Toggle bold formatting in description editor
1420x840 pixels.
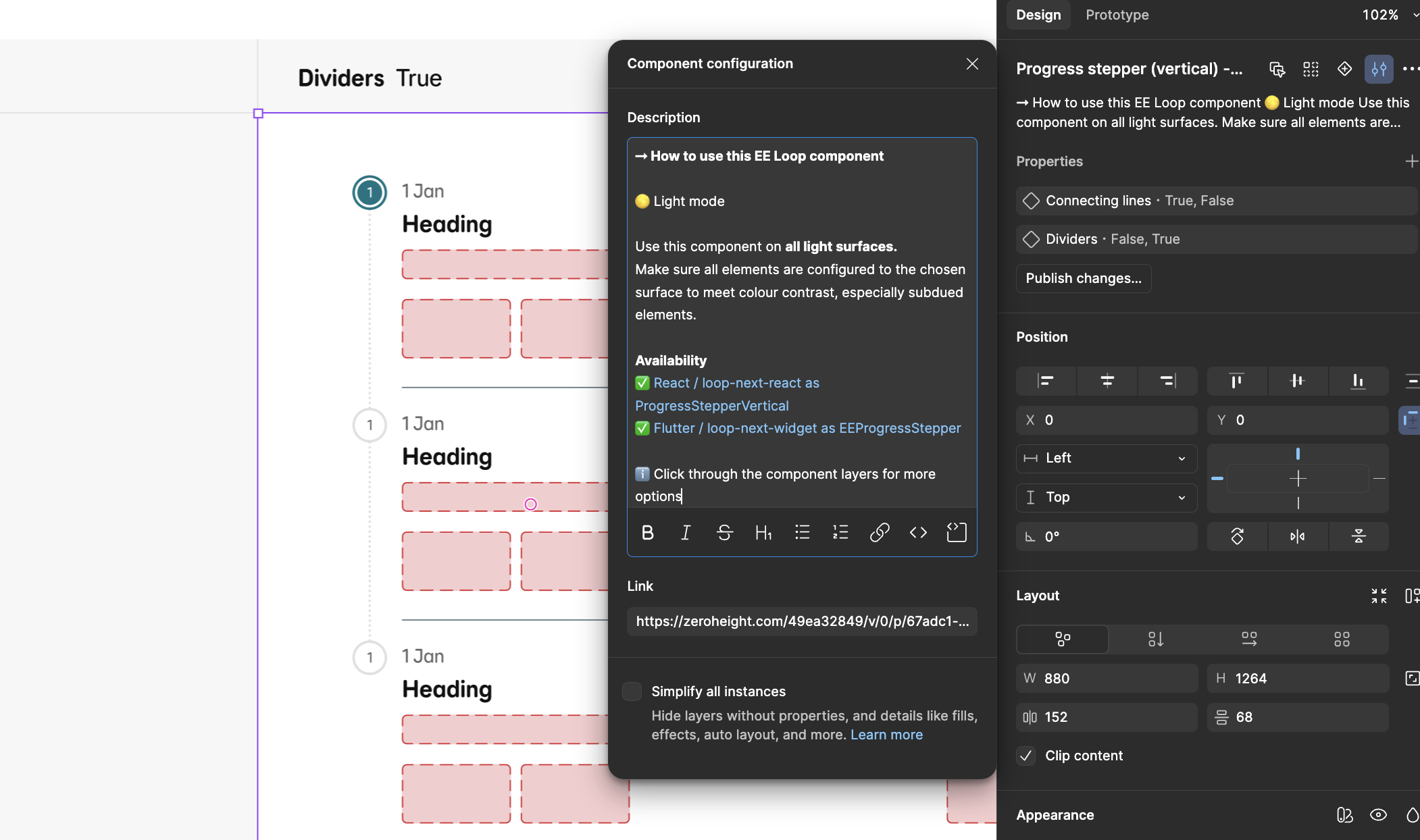(x=647, y=533)
